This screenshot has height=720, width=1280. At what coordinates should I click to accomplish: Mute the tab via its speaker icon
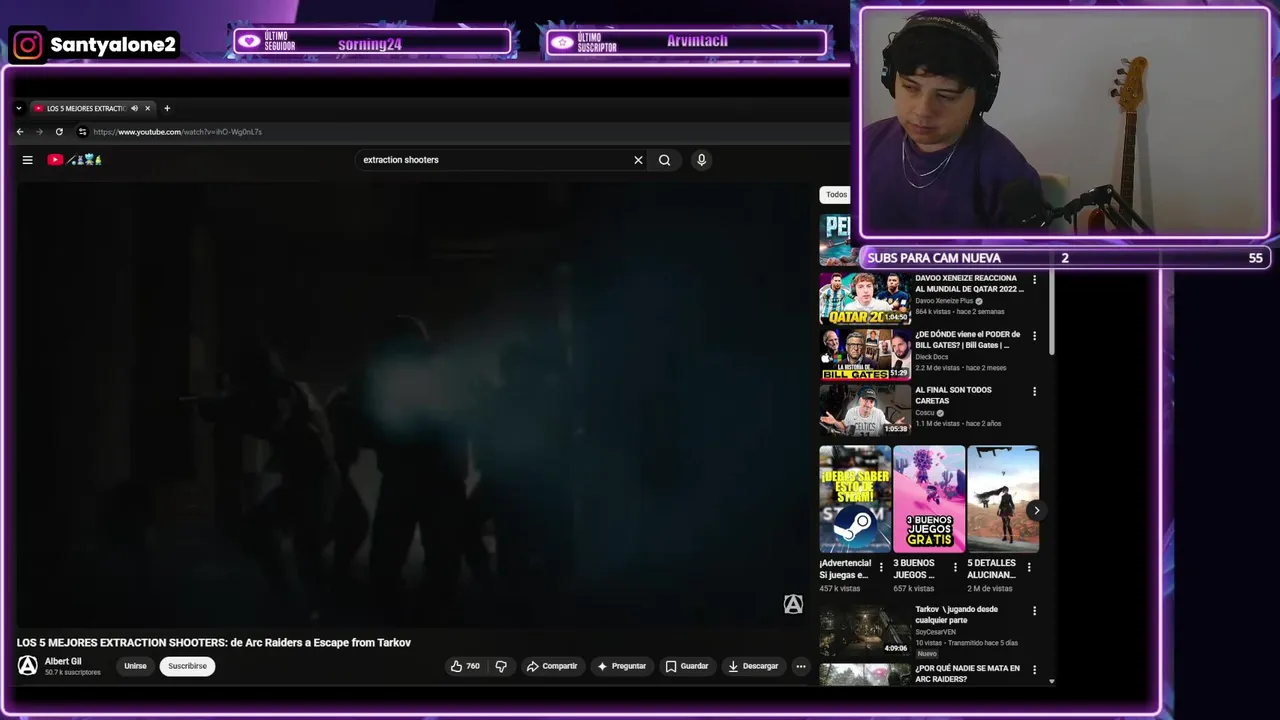click(134, 108)
